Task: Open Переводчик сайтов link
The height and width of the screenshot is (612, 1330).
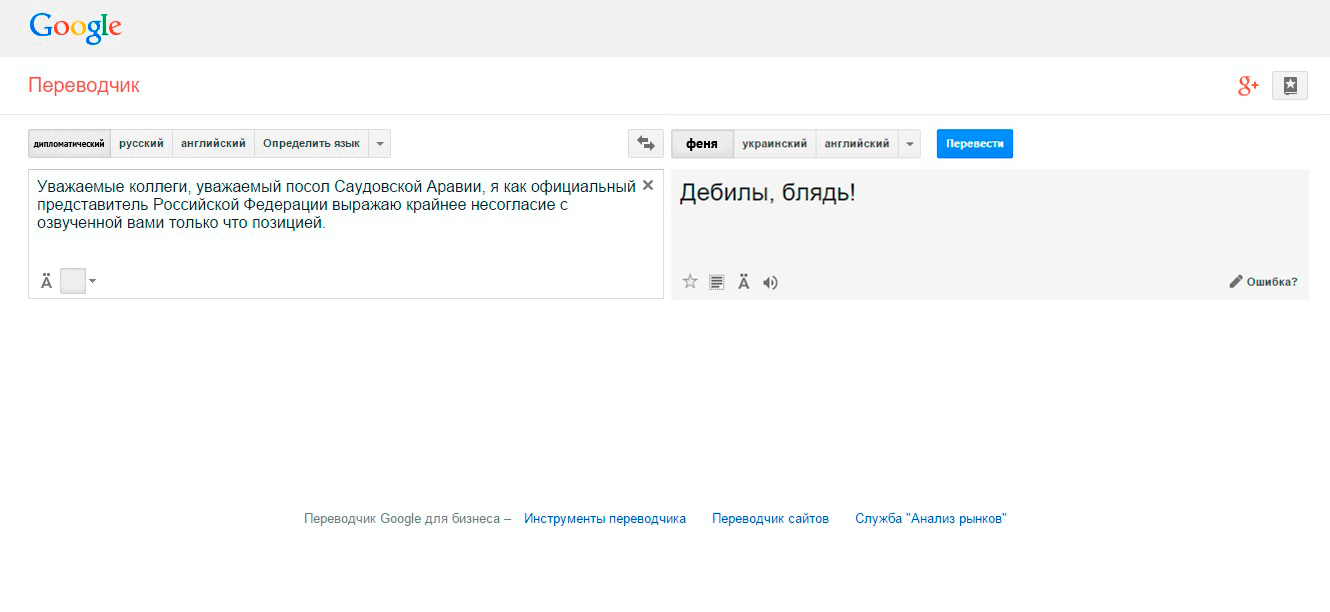Action: [770, 519]
